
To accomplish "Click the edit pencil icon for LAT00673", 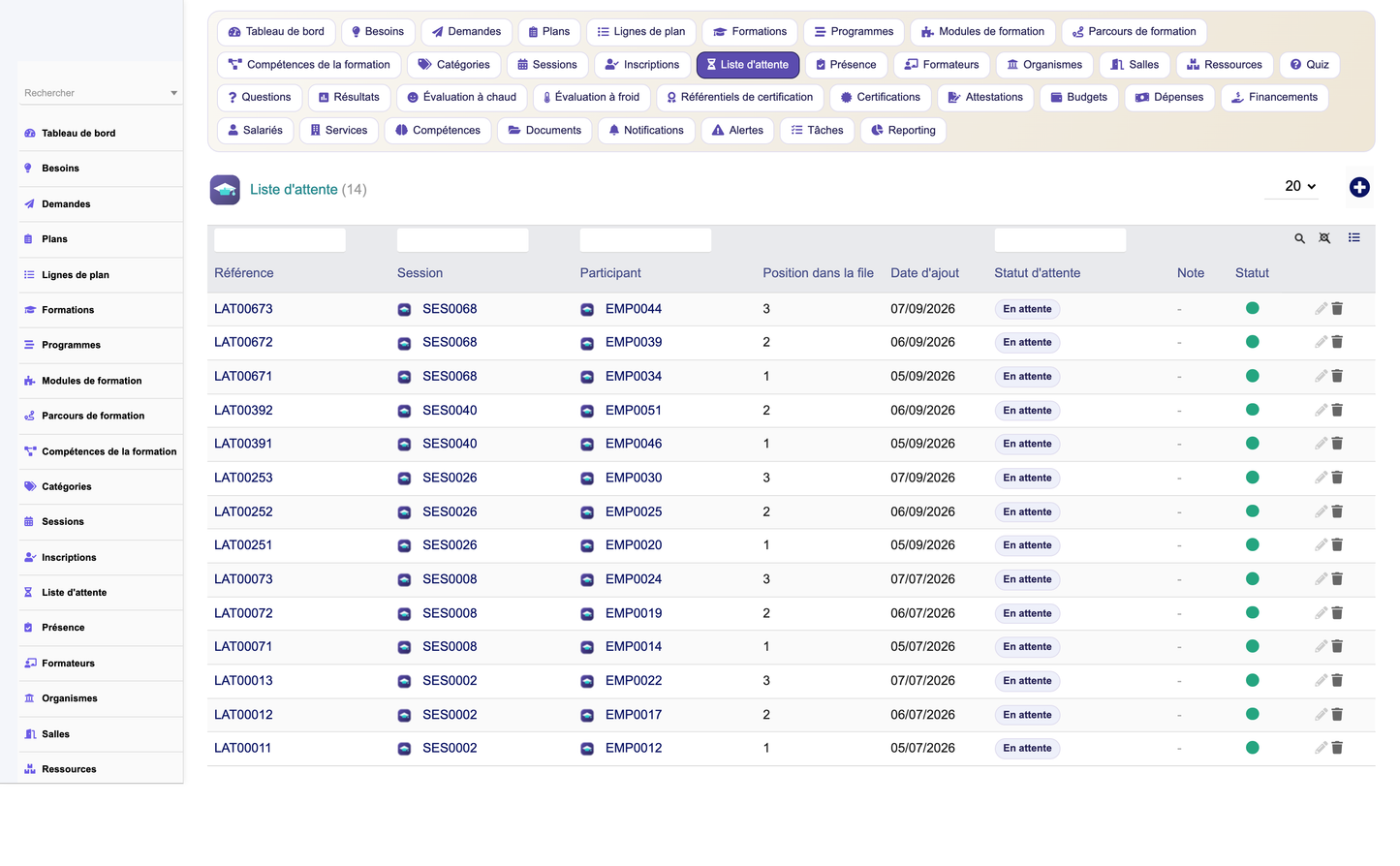I will click(x=1321, y=309).
